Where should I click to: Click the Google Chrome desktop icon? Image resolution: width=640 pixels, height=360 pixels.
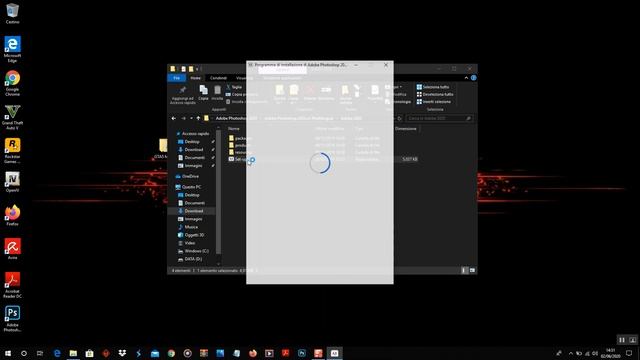[12, 83]
